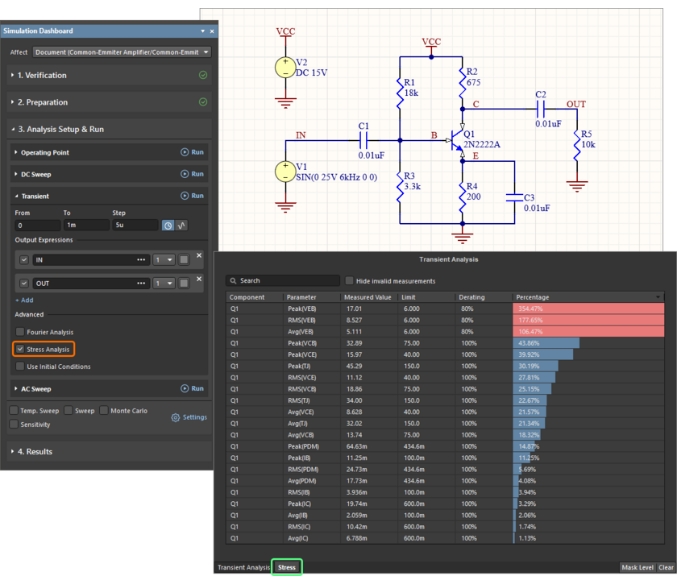Screen dimensions: 678x577
Task: Run the DC Sweep analysis
Action: (192, 174)
